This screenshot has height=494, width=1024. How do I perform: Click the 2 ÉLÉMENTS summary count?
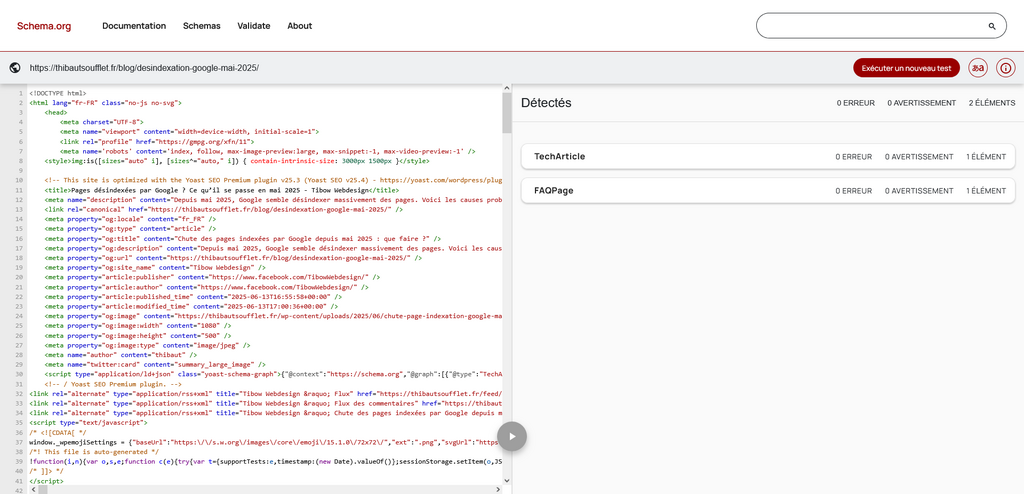(992, 103)
